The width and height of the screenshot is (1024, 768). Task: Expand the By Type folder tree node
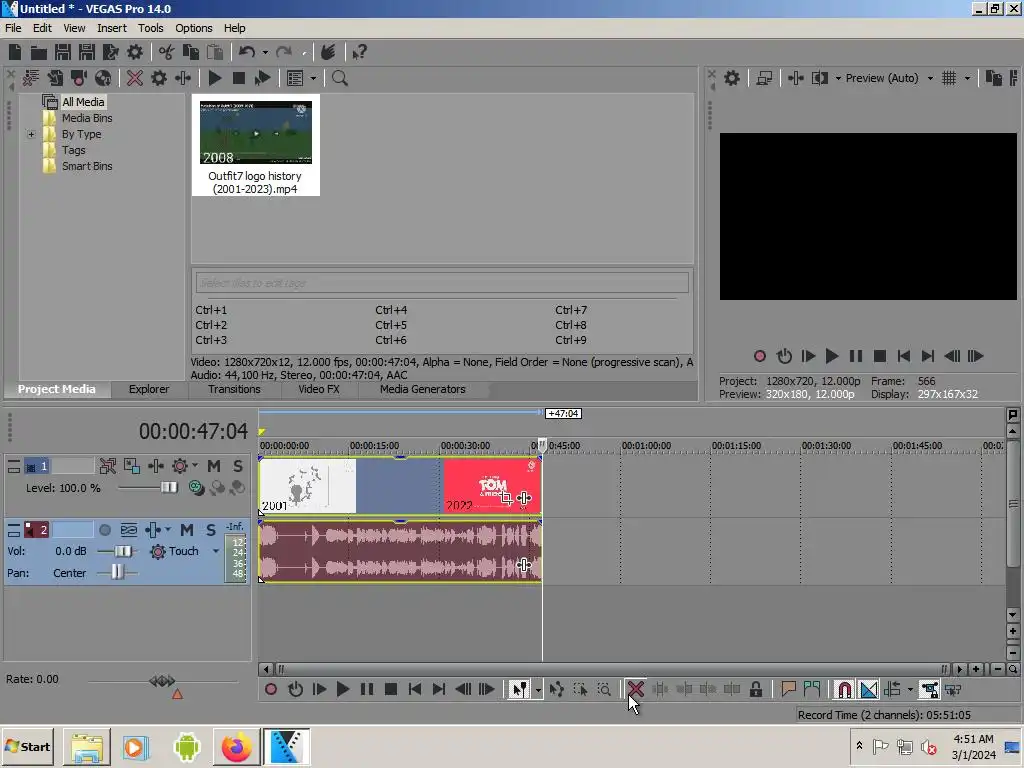pyautogui.click(x=31, y=135)
